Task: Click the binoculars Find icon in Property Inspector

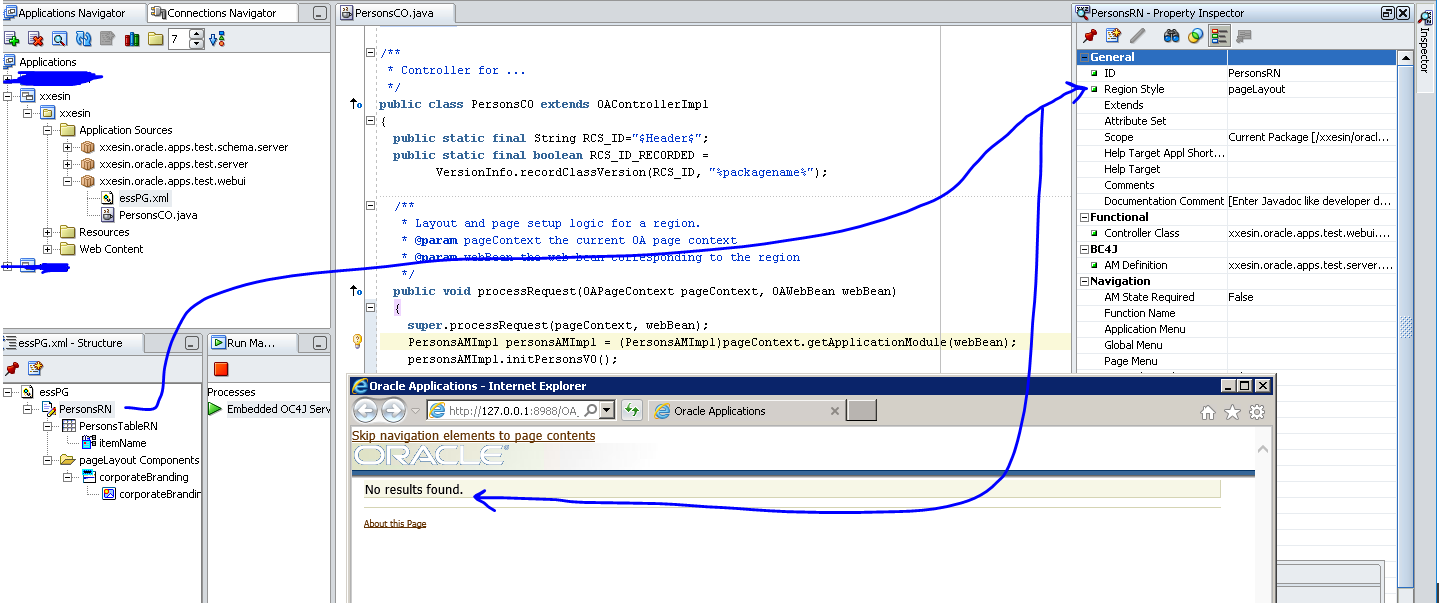Action: 1172,36
